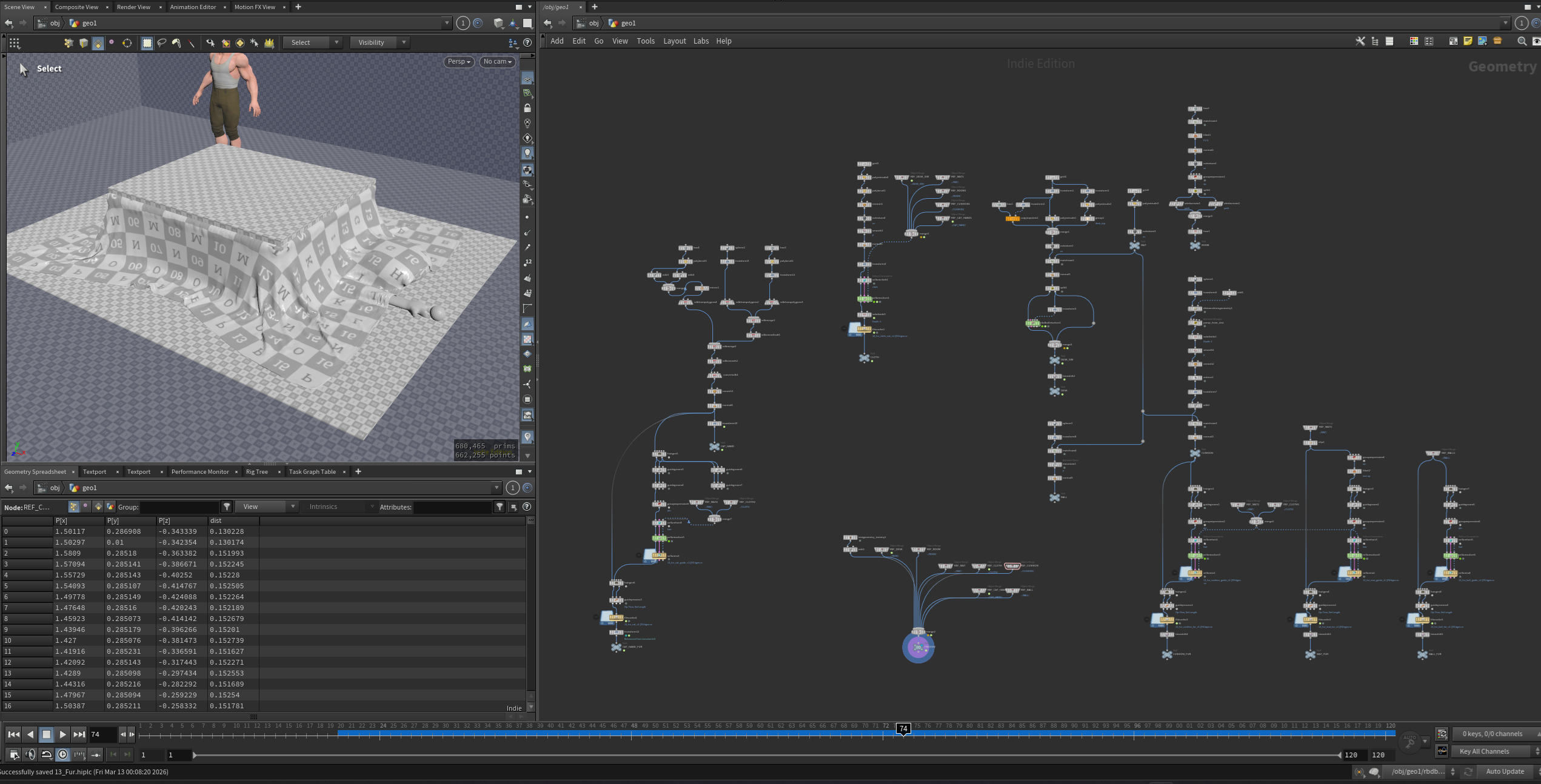Click the network search magnifier icon

coord(1522,41)
